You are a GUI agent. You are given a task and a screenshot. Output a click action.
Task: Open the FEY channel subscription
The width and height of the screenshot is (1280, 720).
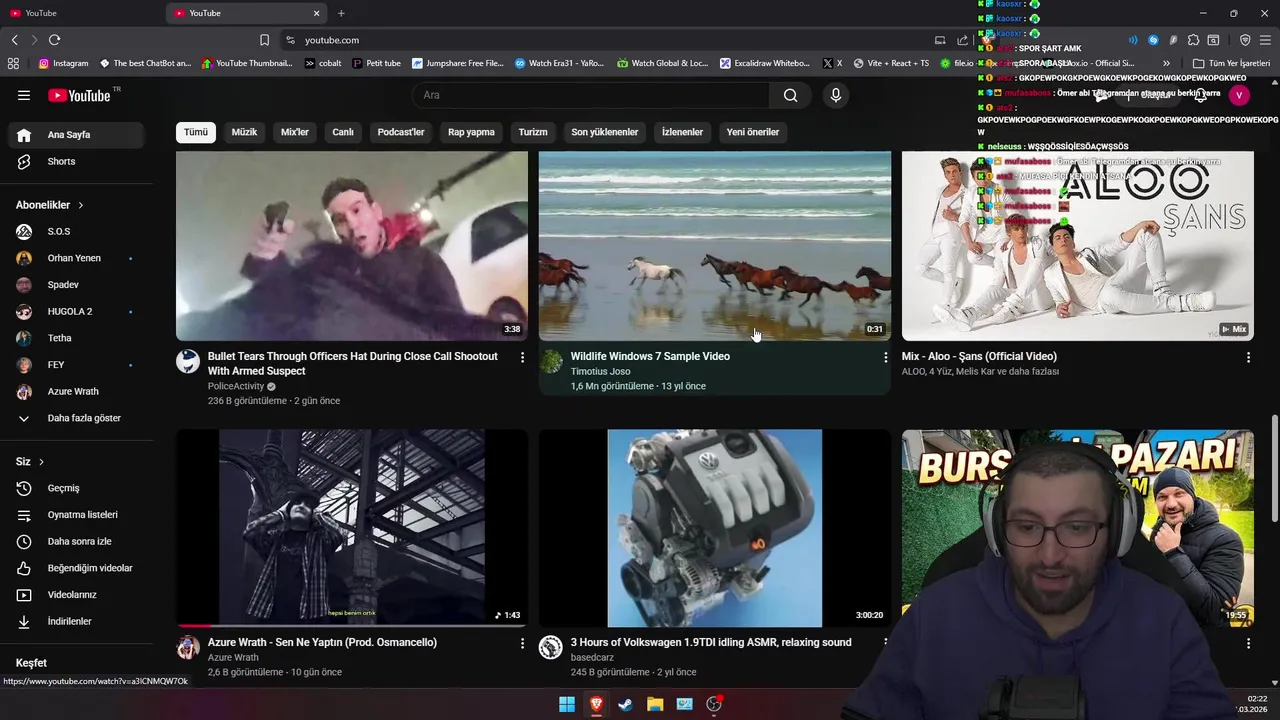coord(77,365)
